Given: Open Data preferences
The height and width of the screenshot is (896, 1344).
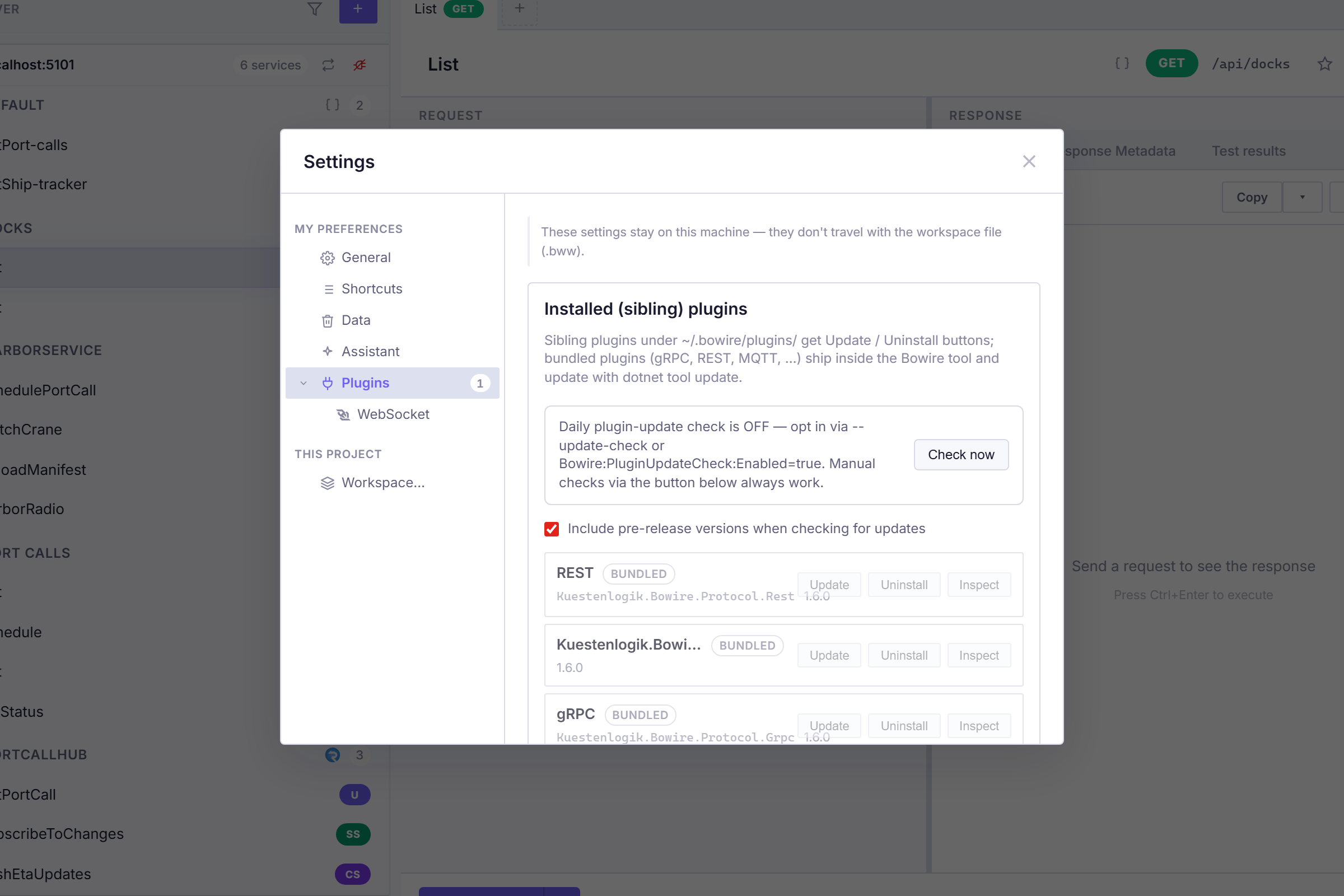Looking at the screenshot, I should 392,320.
